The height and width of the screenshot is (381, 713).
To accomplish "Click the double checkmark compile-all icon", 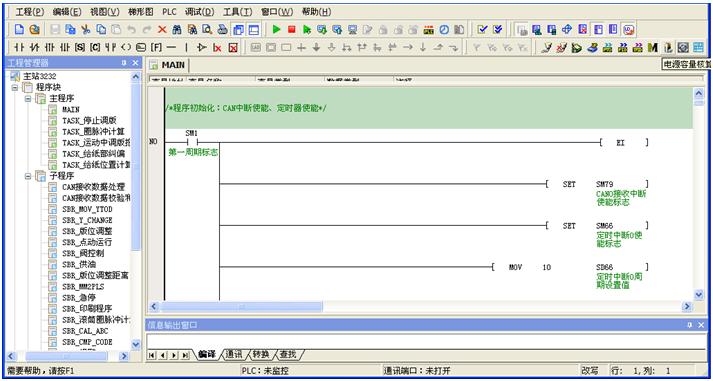I will [x=498, y=30].
